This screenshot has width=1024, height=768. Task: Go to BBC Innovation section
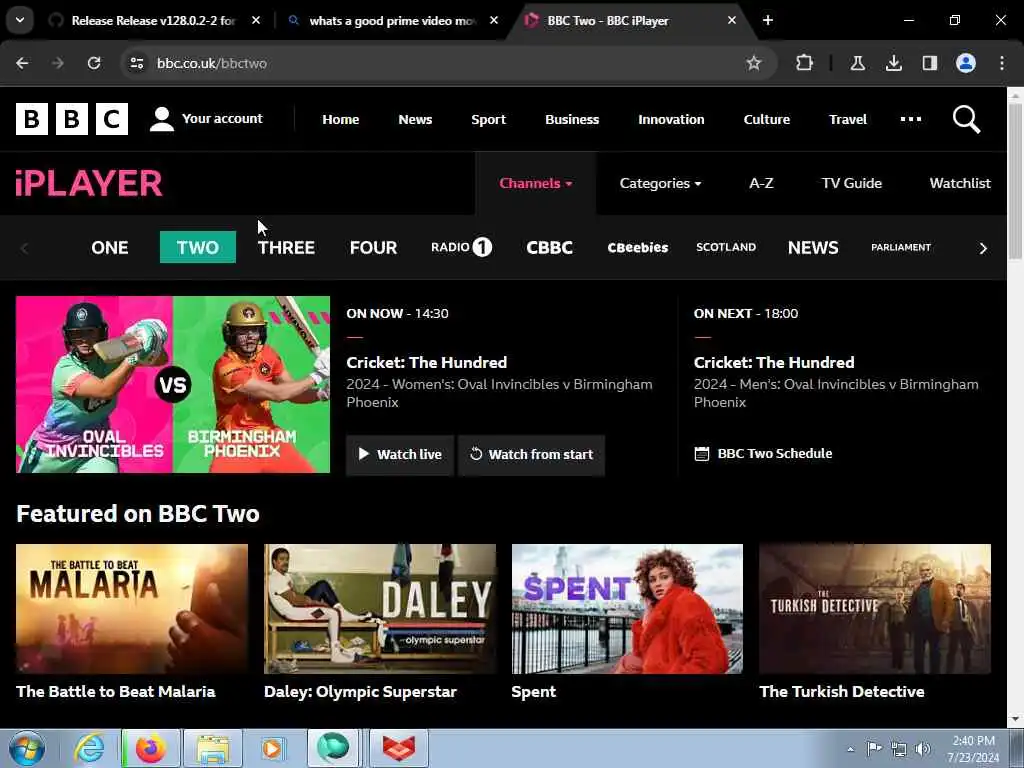671,120
